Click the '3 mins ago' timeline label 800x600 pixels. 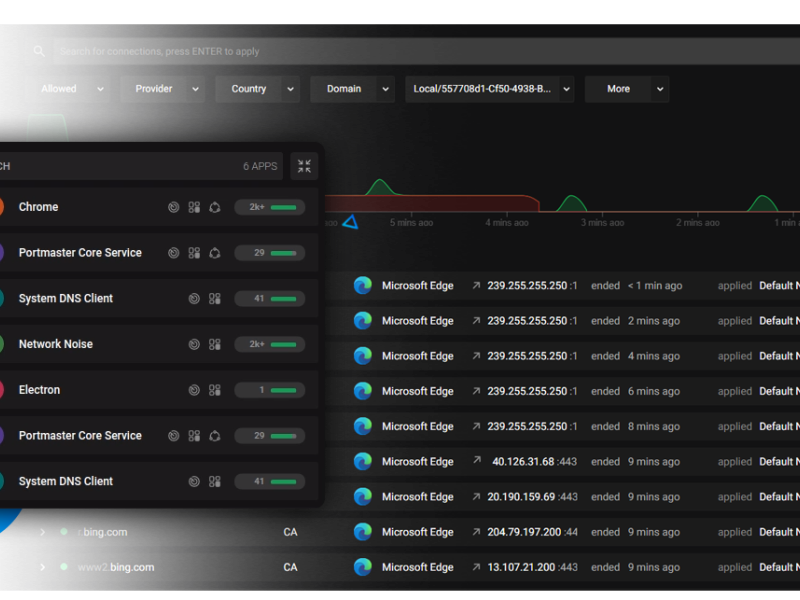coord(602,222)
